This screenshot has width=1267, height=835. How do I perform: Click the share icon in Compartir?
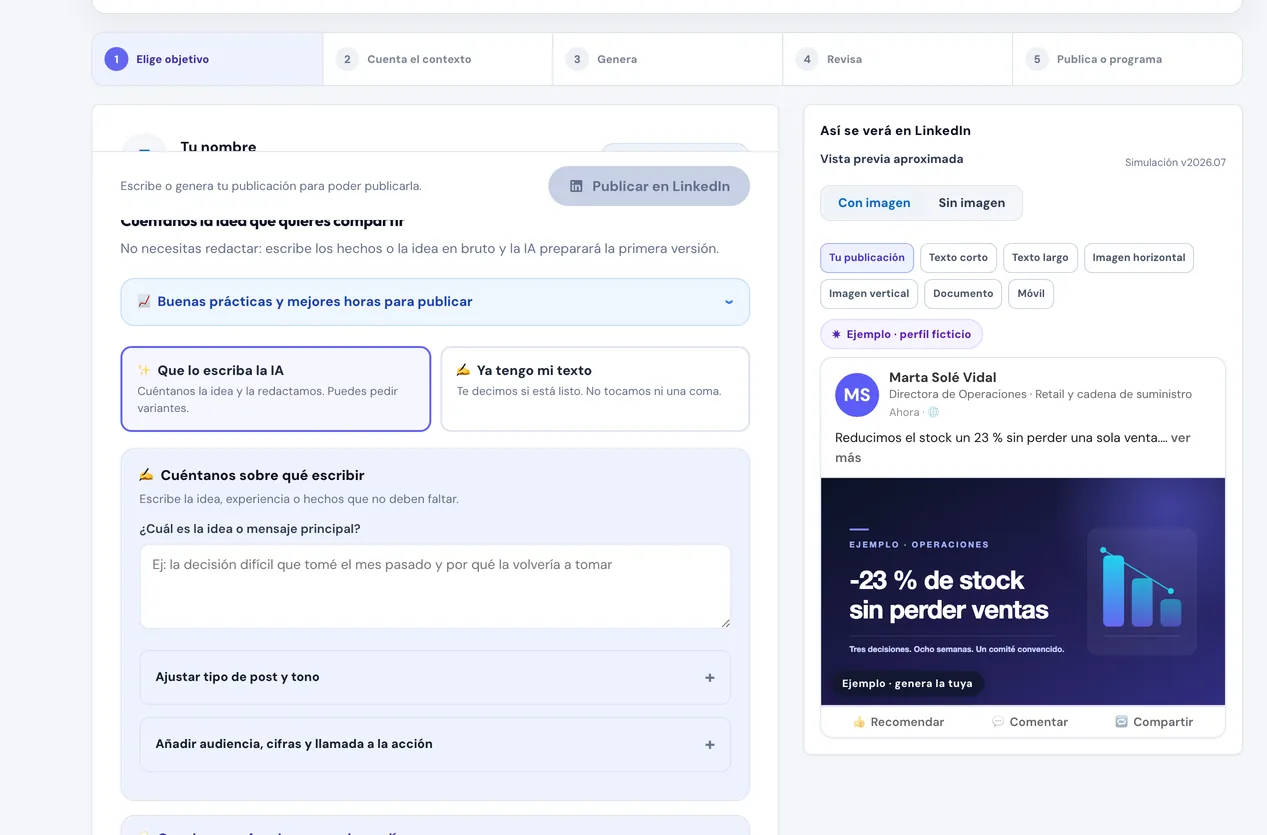pos(1121,722)
